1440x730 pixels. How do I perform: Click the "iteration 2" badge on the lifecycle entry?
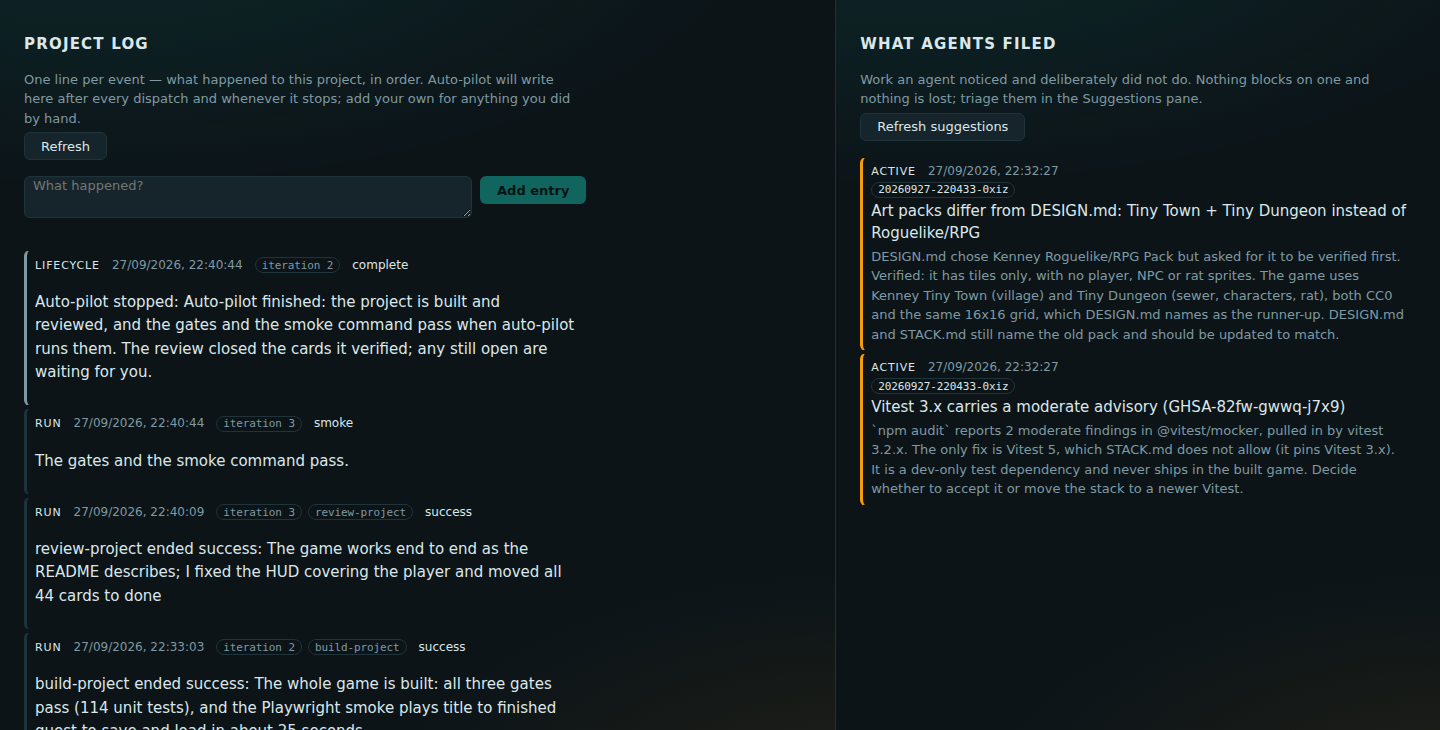(297, 265)
